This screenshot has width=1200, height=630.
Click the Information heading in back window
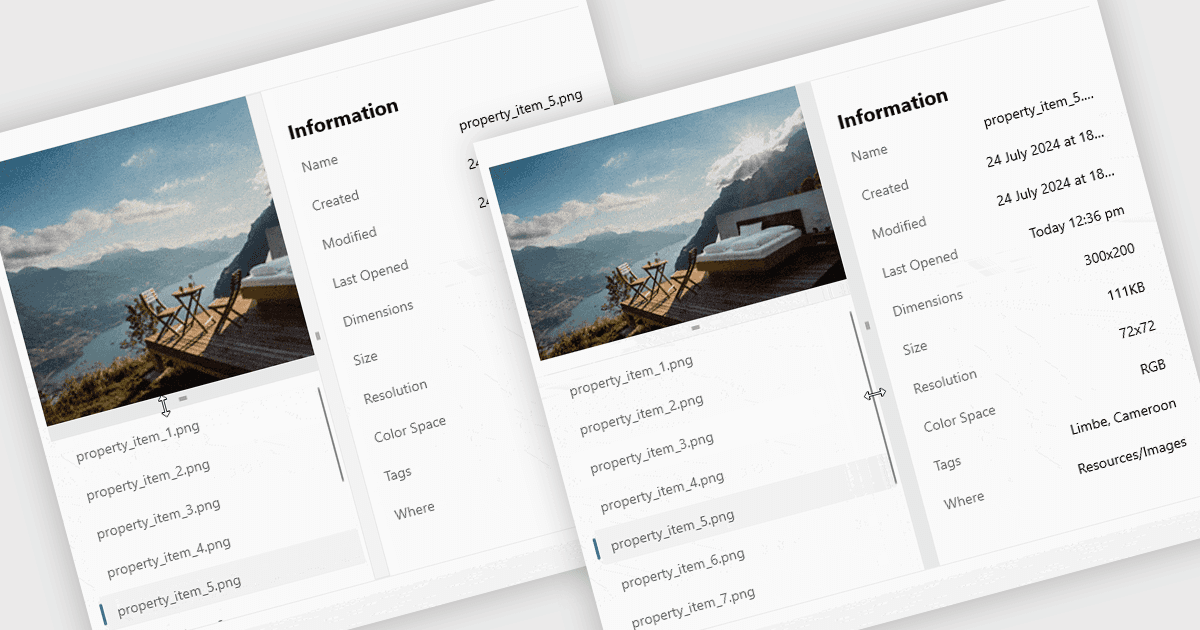342,118
